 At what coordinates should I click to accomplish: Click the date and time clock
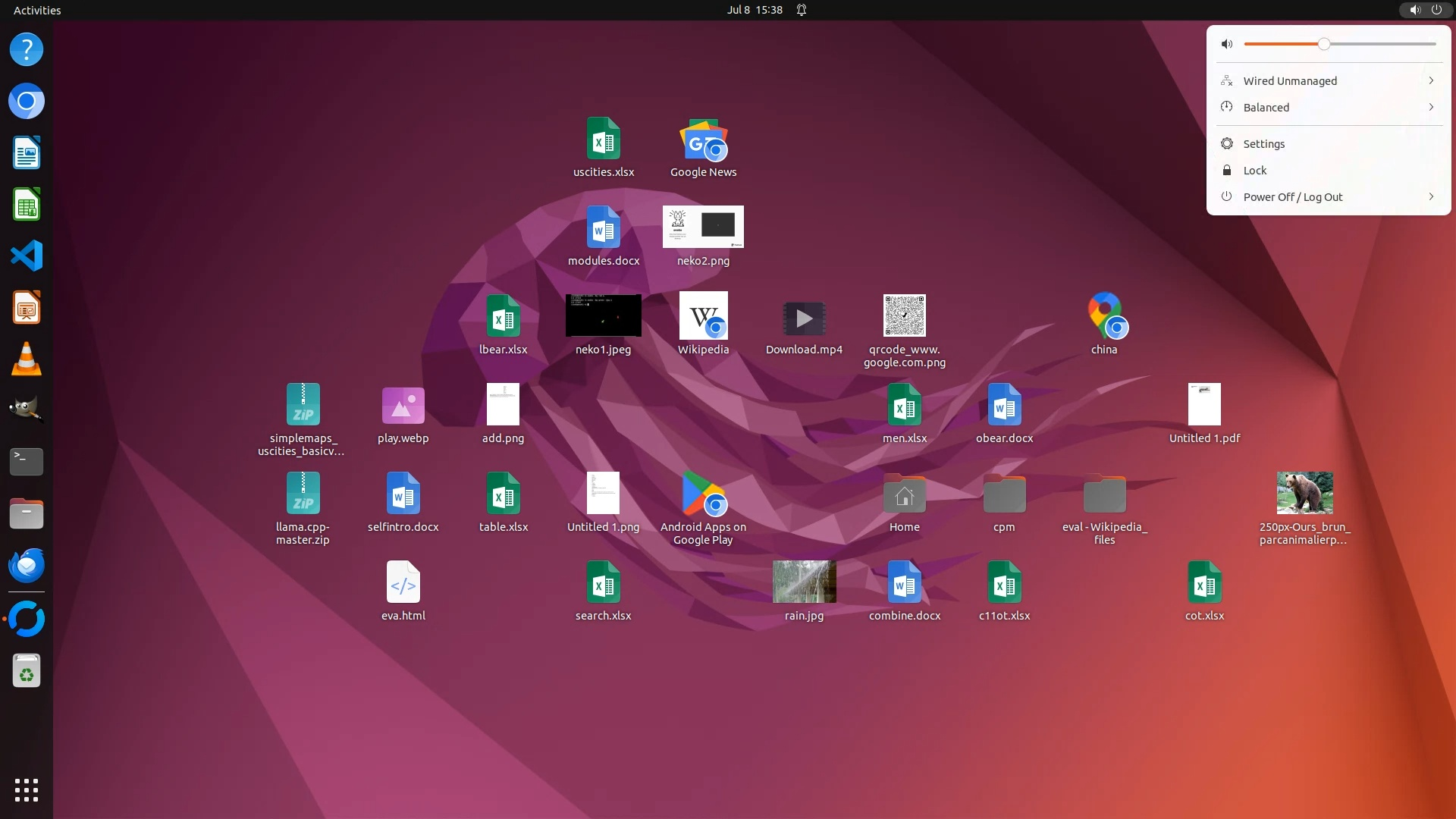(754, 10)
